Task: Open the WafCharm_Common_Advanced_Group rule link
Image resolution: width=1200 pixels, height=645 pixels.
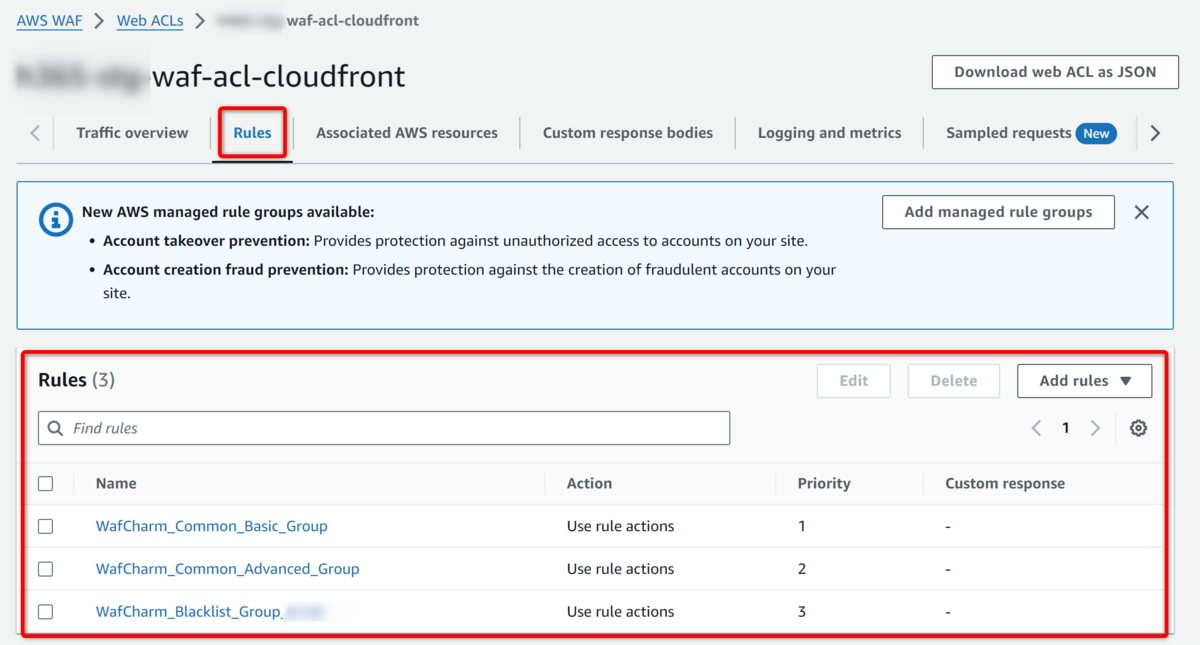Action: (x=227, y=569)
